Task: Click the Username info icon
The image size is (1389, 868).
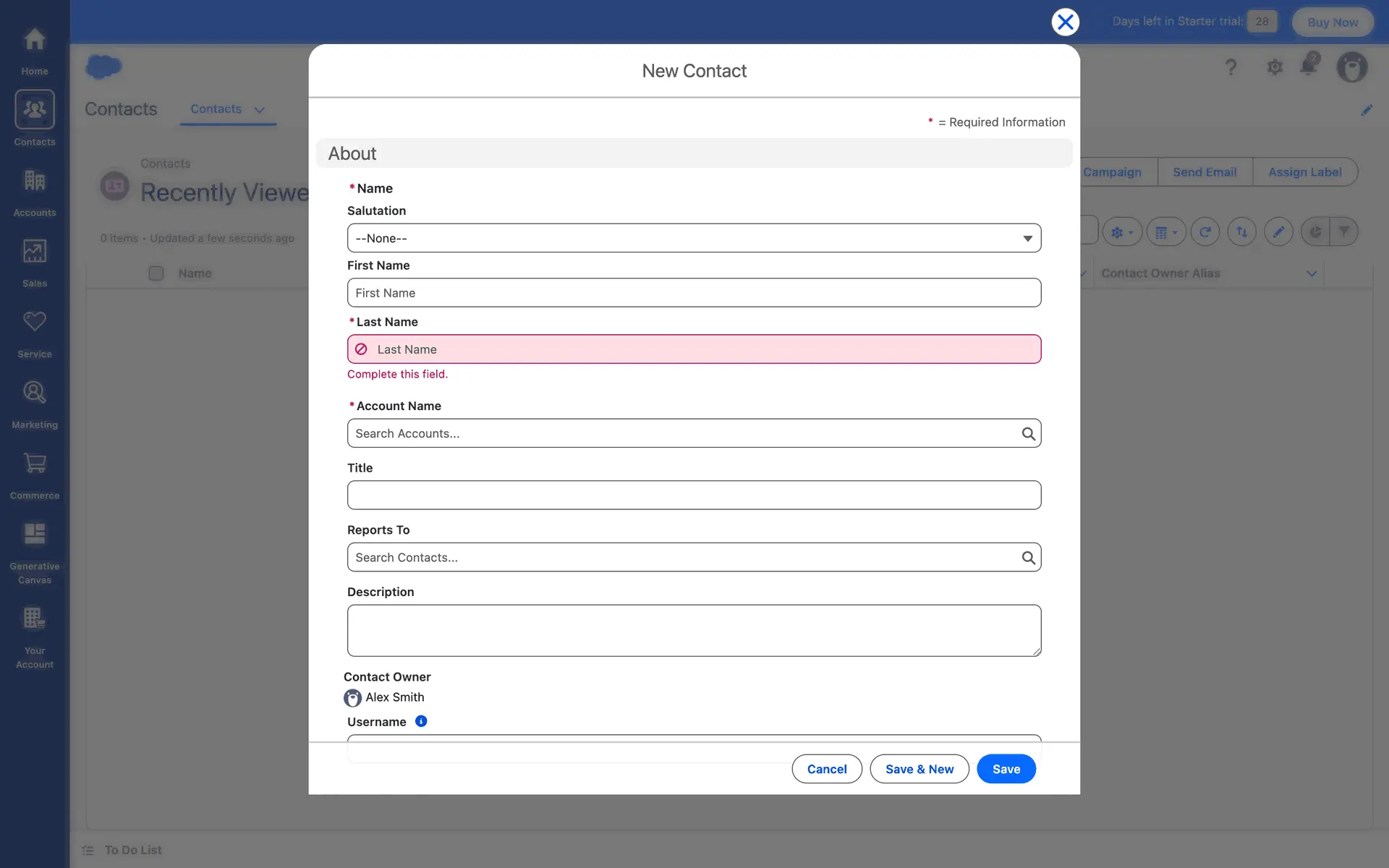Action: click(421, 721)
